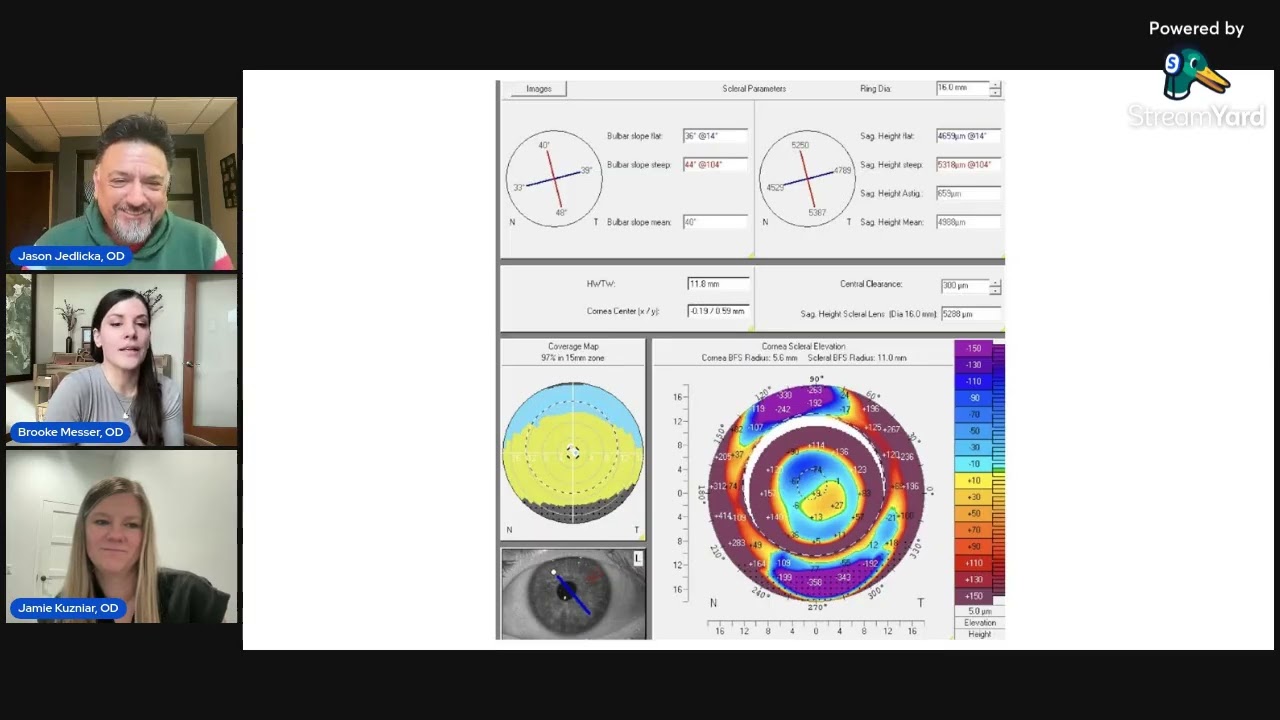Select Jason Jedlicka's video tile

pos(121,184)
